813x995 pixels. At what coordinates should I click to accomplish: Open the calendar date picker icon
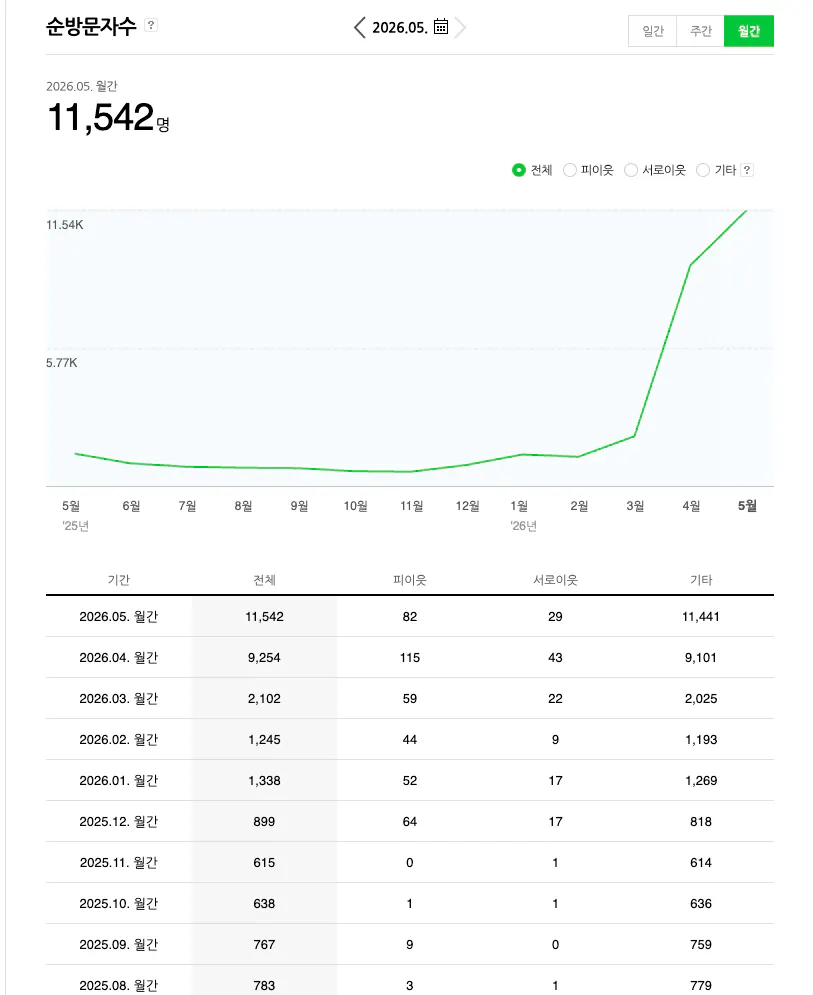tap(441, 27)
